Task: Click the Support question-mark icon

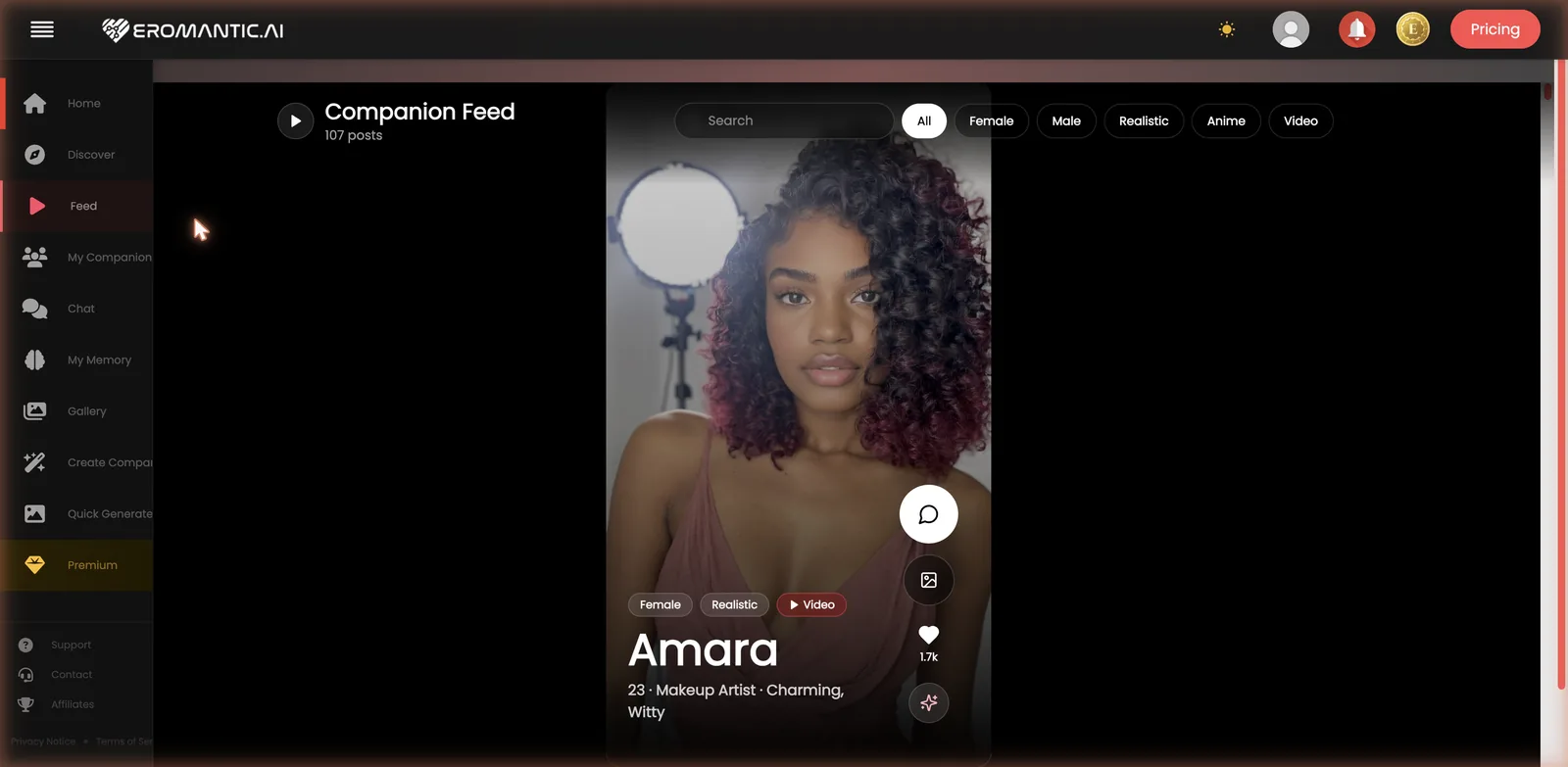Action: point(25,645)
